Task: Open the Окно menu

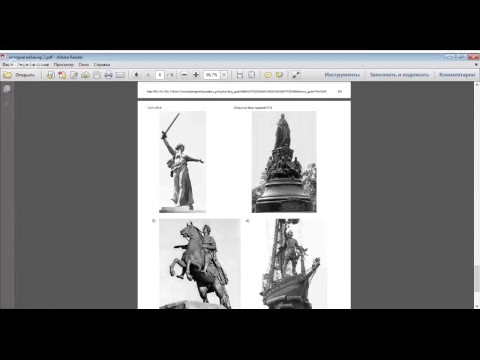Action: click(x=84, y=65)
